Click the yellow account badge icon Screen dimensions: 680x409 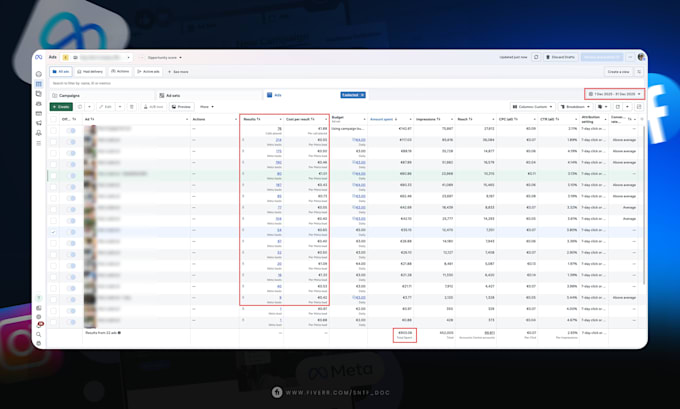click(65, 57)
